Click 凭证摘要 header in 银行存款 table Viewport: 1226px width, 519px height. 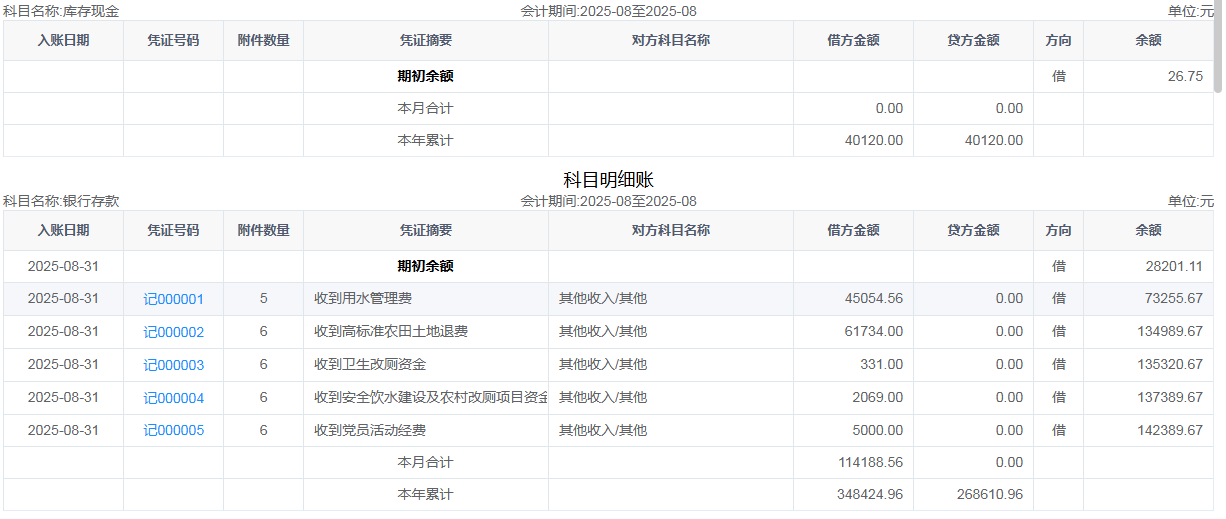point(425,230)
